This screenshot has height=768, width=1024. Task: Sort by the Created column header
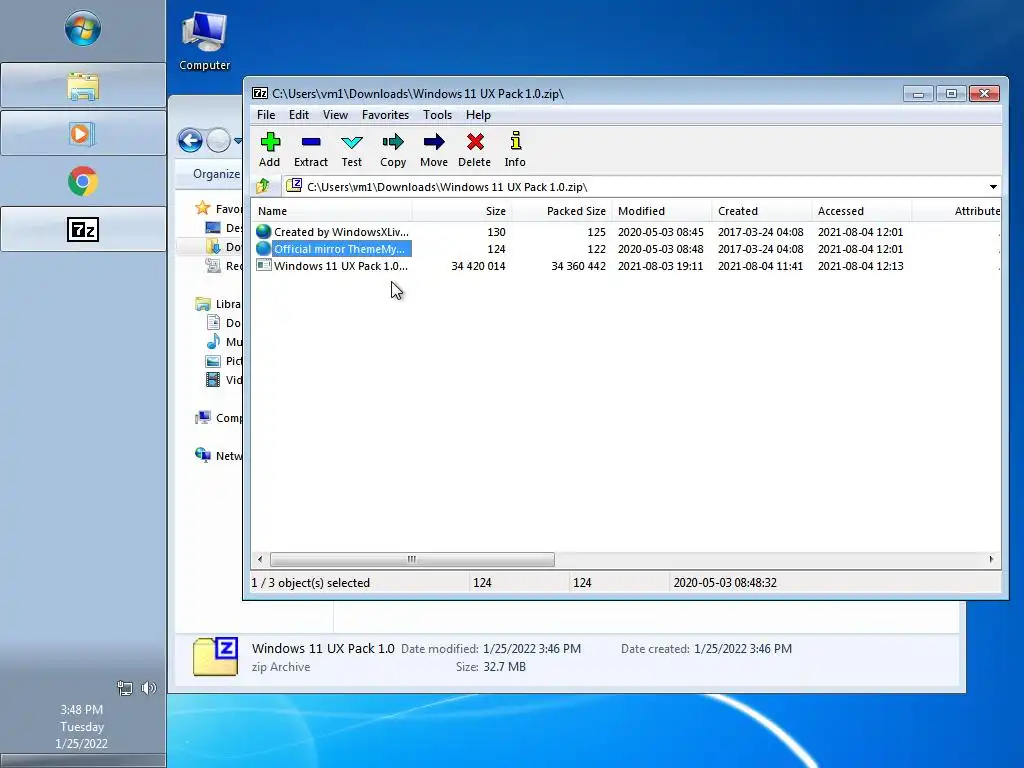[x=762, y=211]
